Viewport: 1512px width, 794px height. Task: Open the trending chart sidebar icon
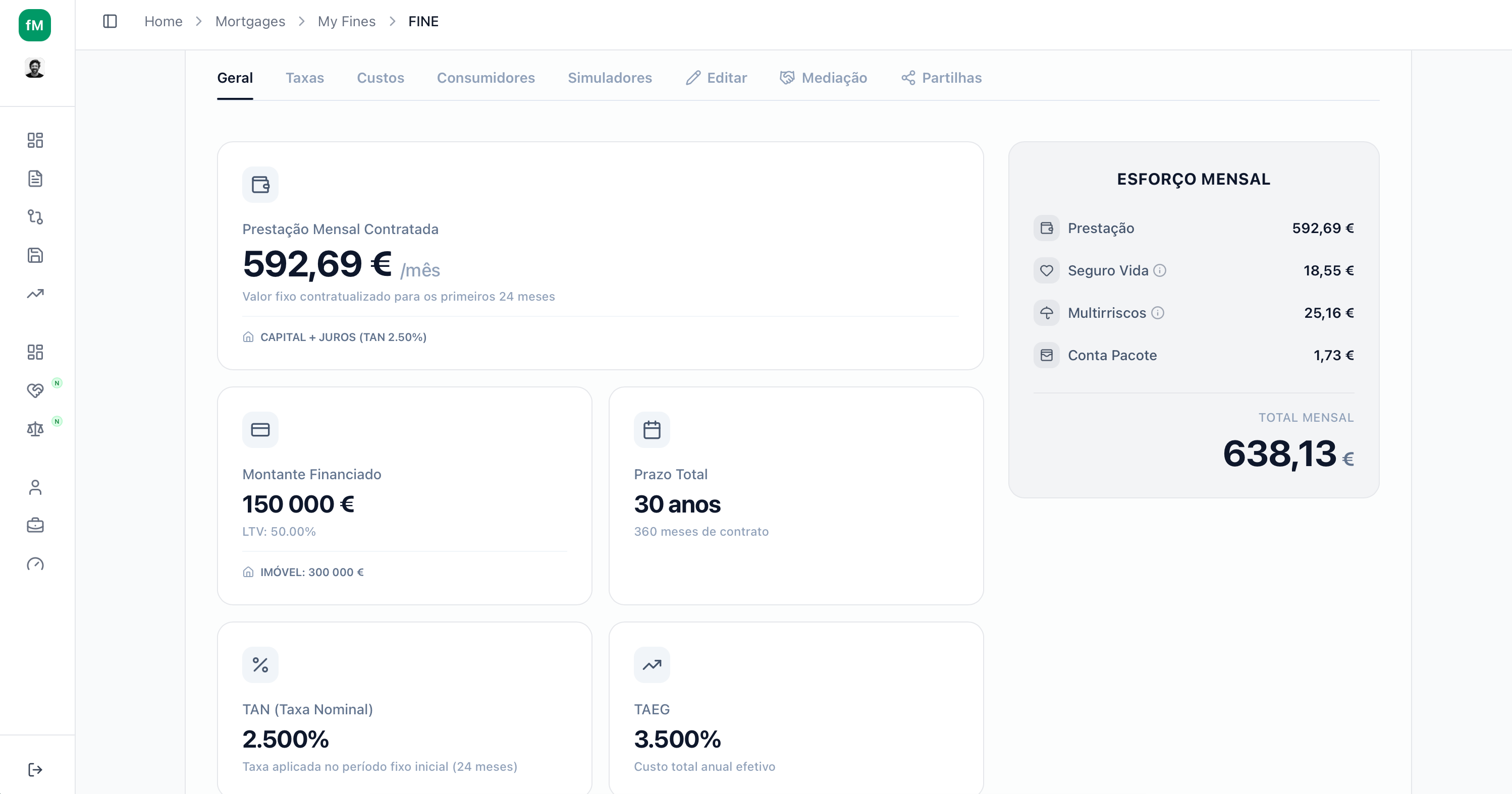pos(35,294)
